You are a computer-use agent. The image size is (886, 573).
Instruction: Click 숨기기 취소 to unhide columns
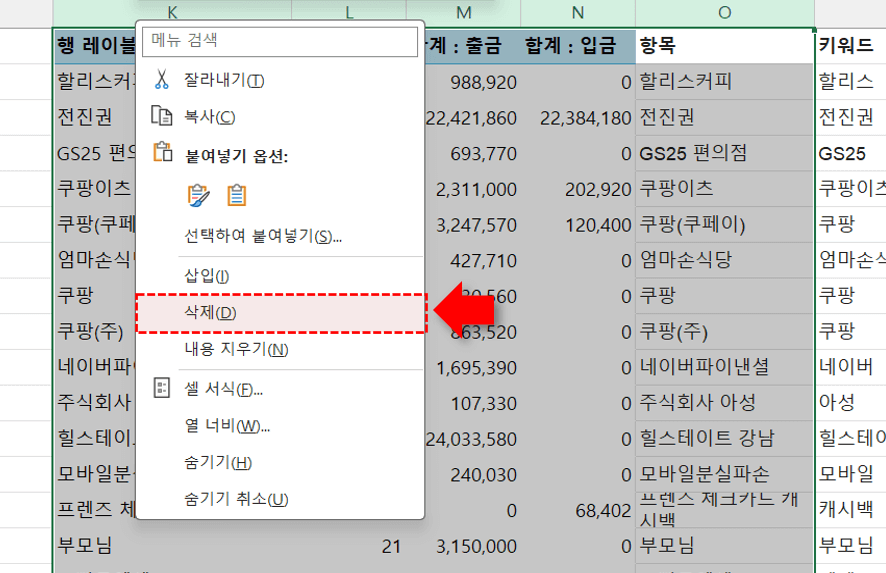[x=236, y=499]
